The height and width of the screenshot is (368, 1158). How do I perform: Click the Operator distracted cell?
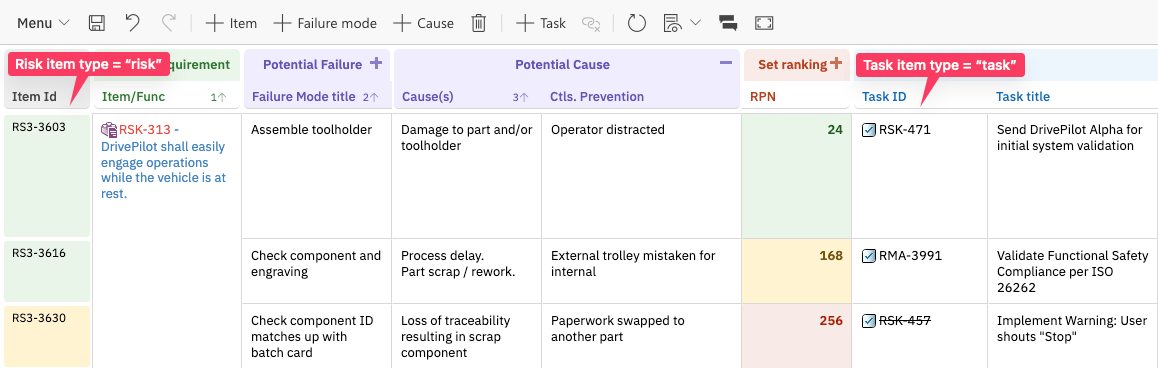(641, 176)
